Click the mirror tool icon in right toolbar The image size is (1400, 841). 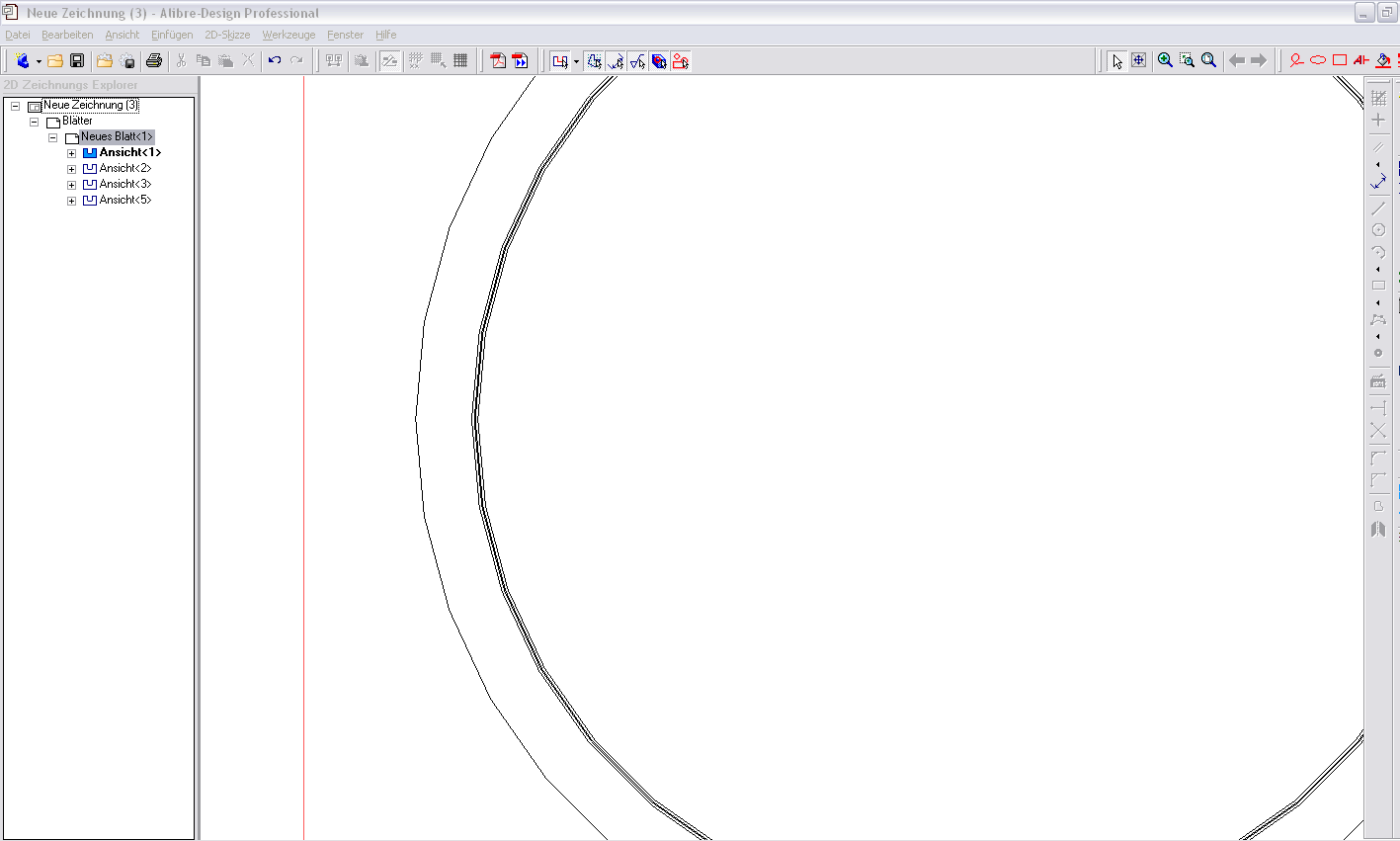[x=1378, y=530]
